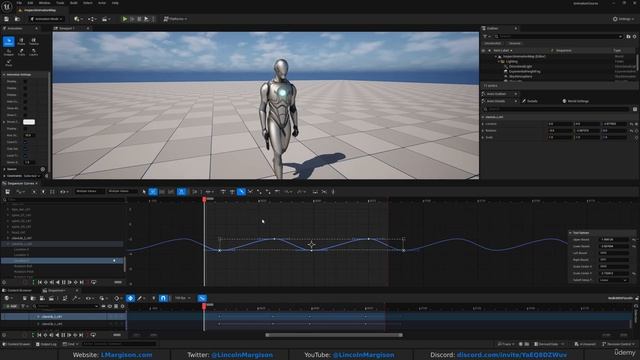Image resolution: width=640 pixels, height=360 pixels.
Task: Open Content Drawer from the status bar
Action: click(x=17, y=344)
